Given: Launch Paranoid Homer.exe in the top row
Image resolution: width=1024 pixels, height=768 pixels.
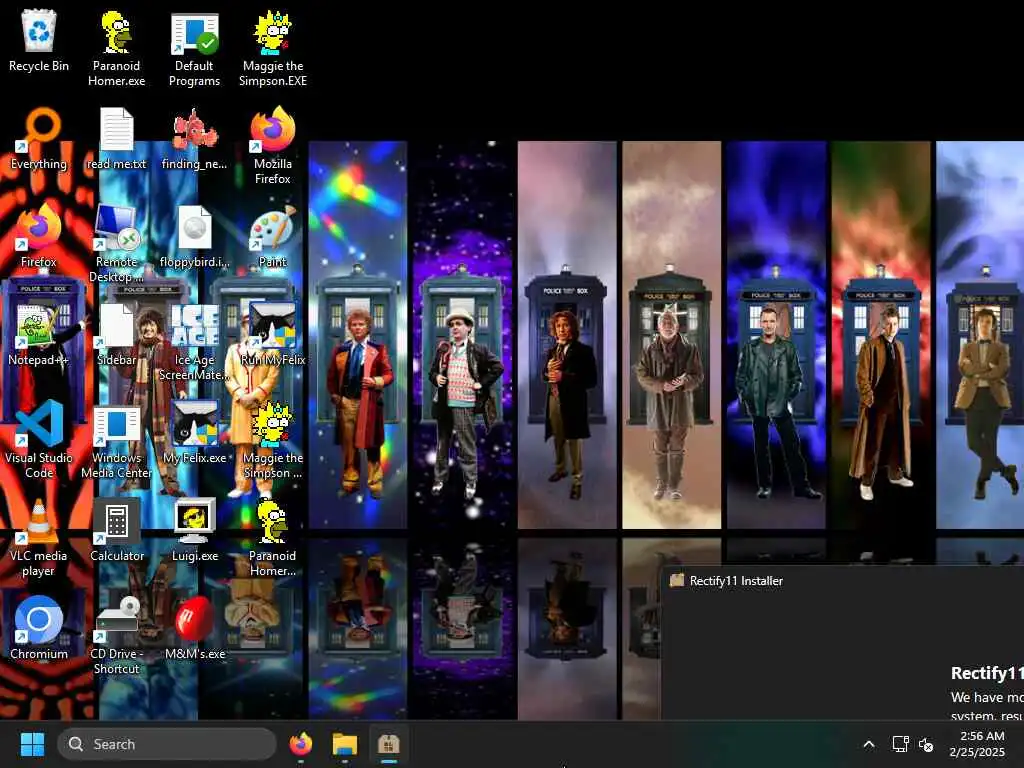Looking at the screenshot, I should pyautogui.click(x=116, y=48).
